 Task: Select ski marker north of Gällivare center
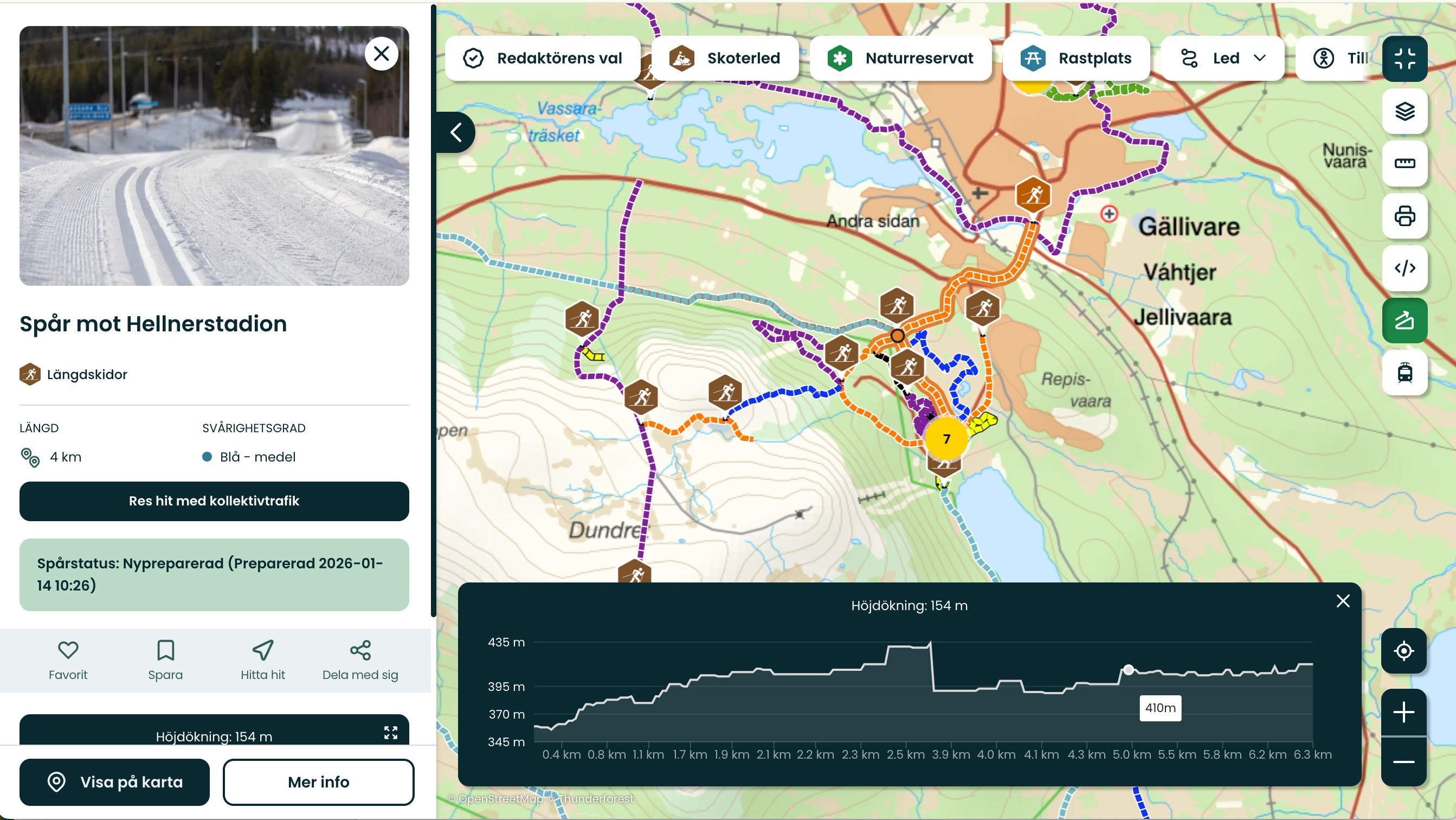pyautogui.click(x=1033, y=195)
